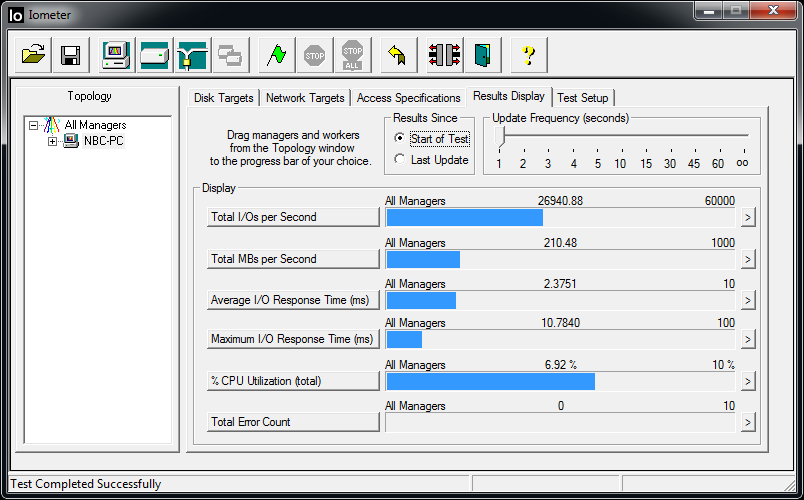This screenshot has height=500, width=804.
Task: Click the Total I/Os per Second progress bar
Action: (560, 217)
